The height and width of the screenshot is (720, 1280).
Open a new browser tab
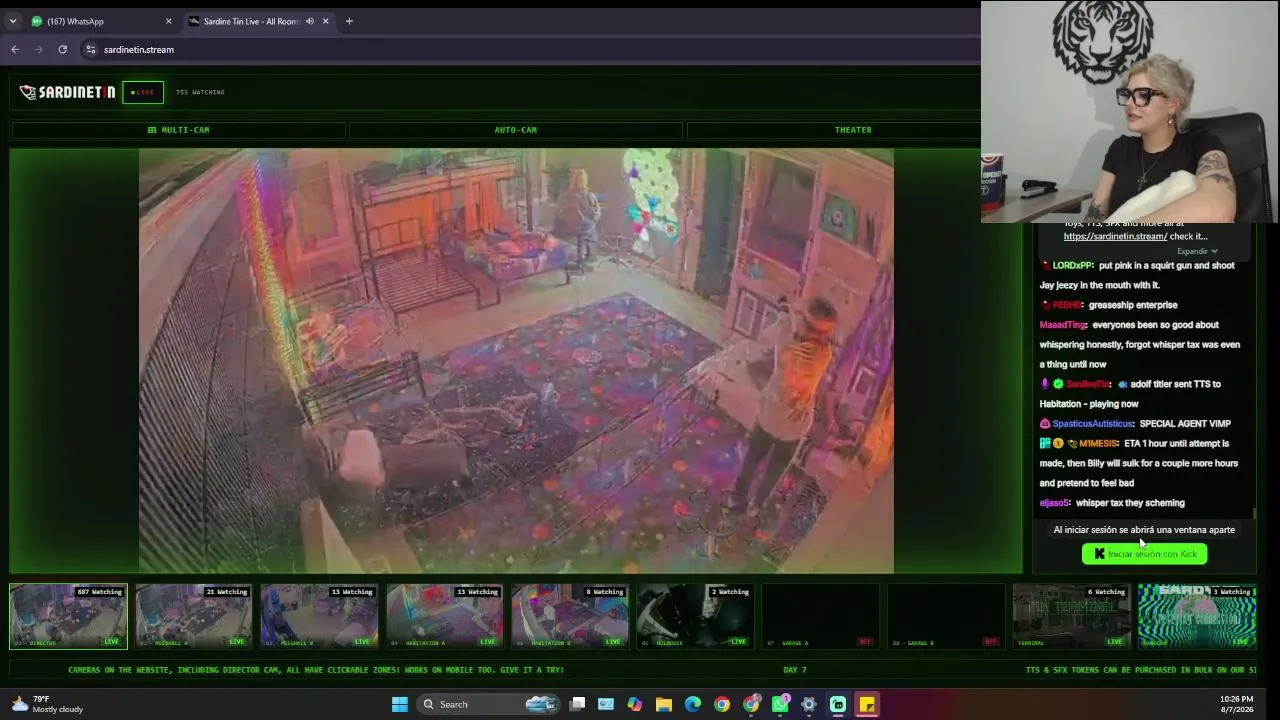tap(349, 21)
